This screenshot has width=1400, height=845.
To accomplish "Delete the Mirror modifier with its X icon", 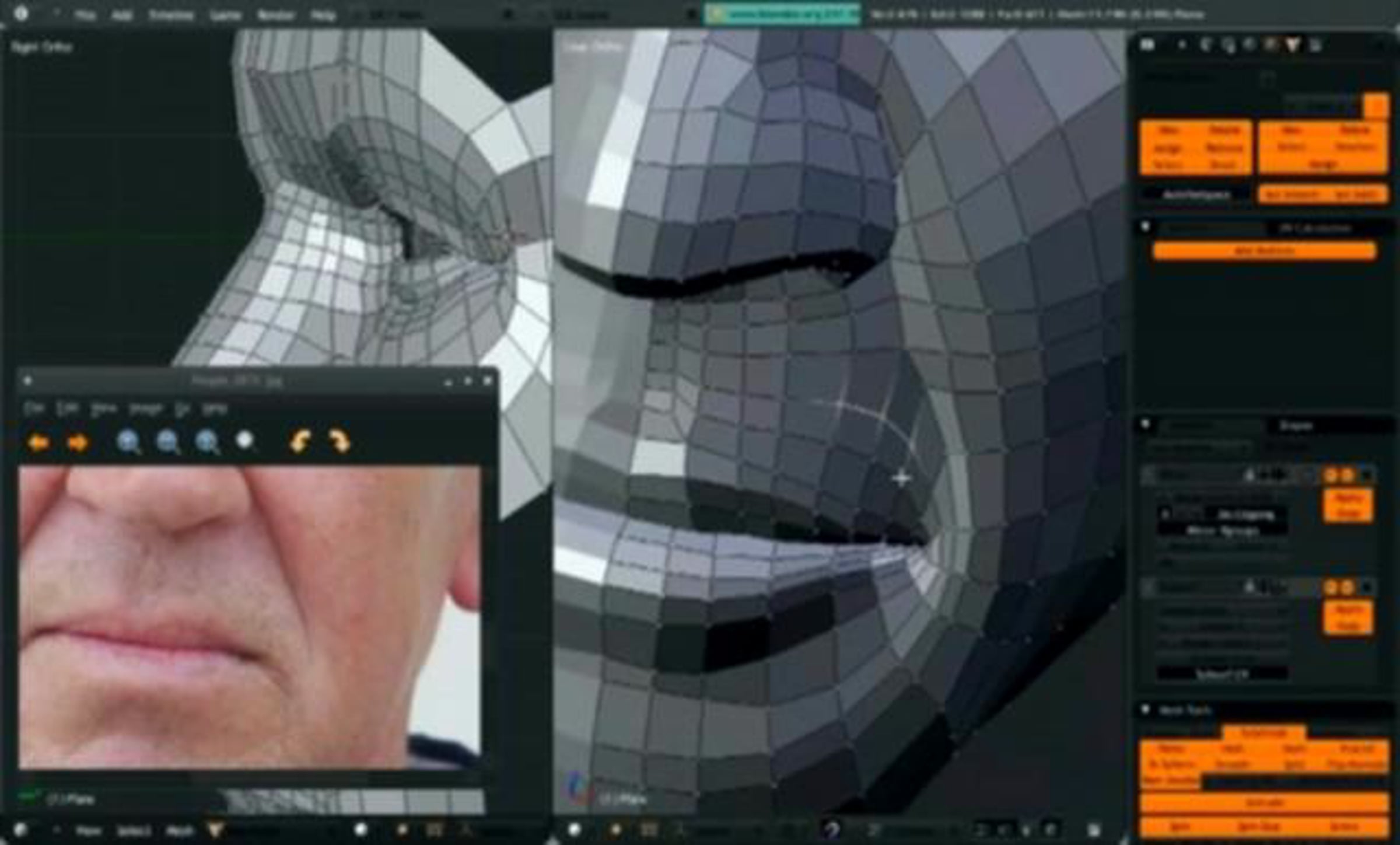I will coord(1366,476).
